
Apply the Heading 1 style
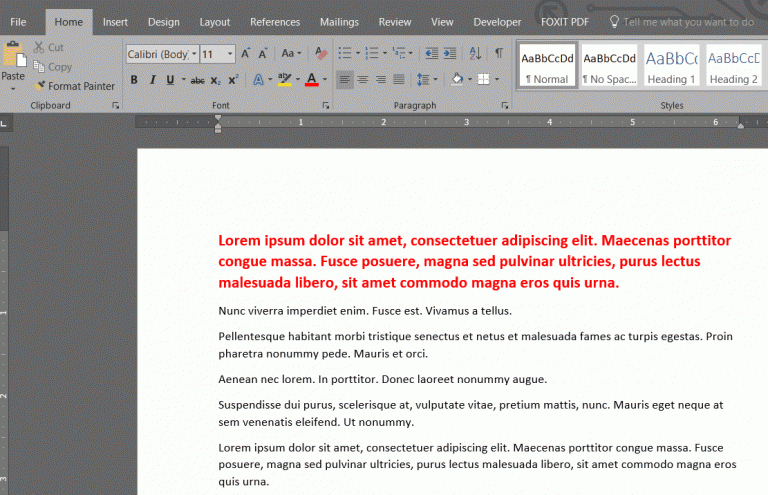pyautogui.click(x=671, y=66)
